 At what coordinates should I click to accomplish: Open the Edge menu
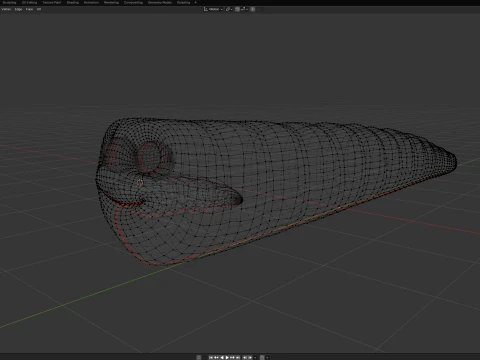(18, 9)
